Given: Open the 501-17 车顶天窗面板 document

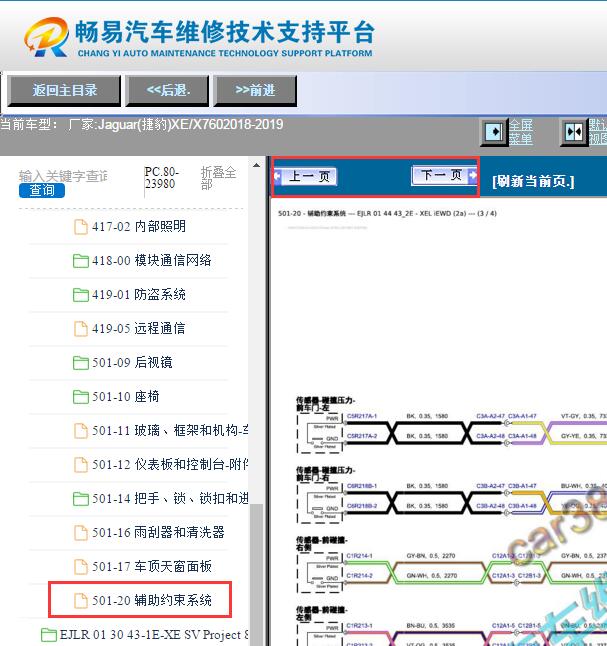Looking at the screenshot, I should (151, 566).
